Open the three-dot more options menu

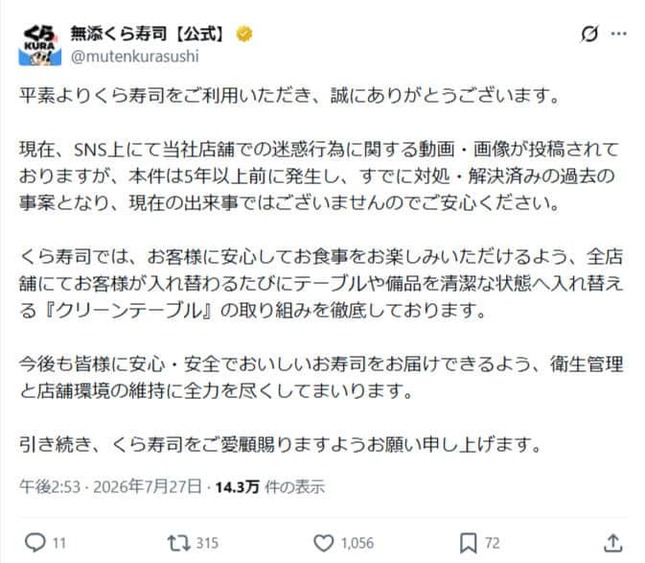pyautogui.click(x=619, y=34)
